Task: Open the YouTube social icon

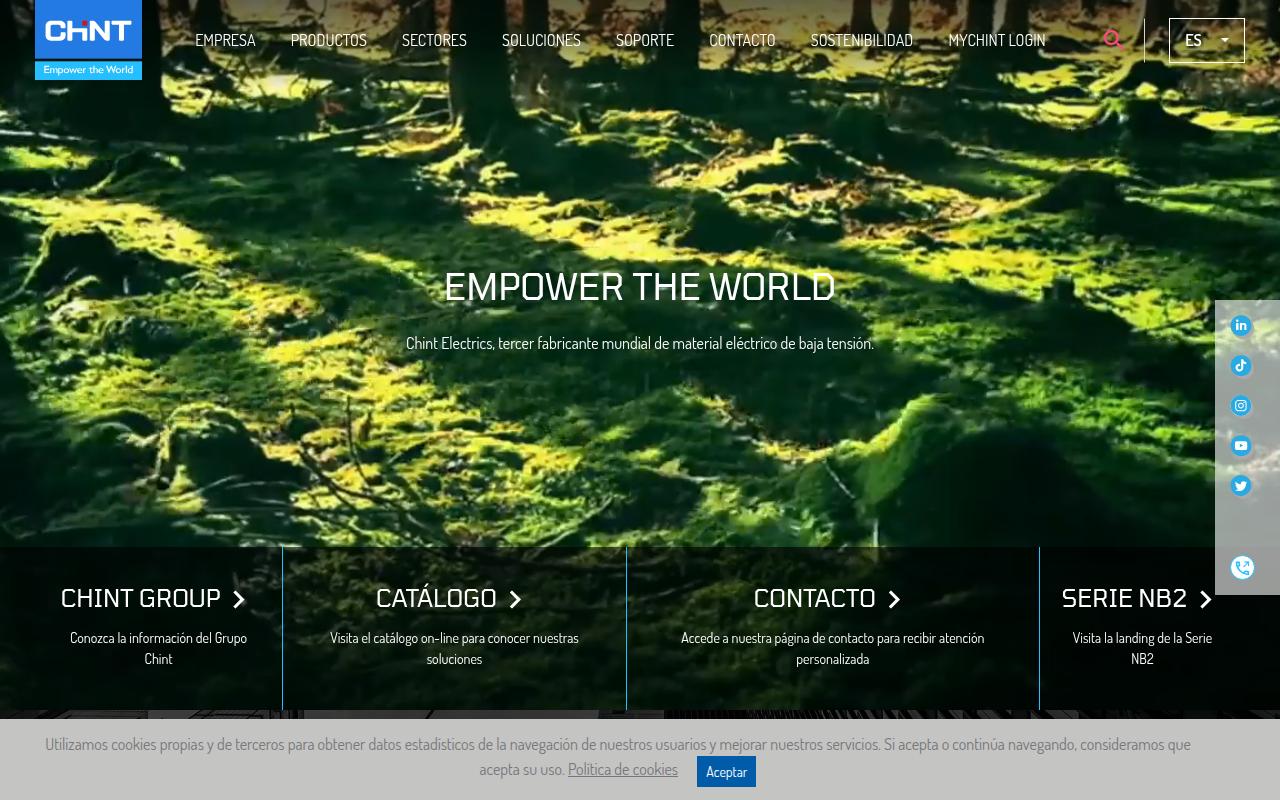Action: (x=1241, y=446)
